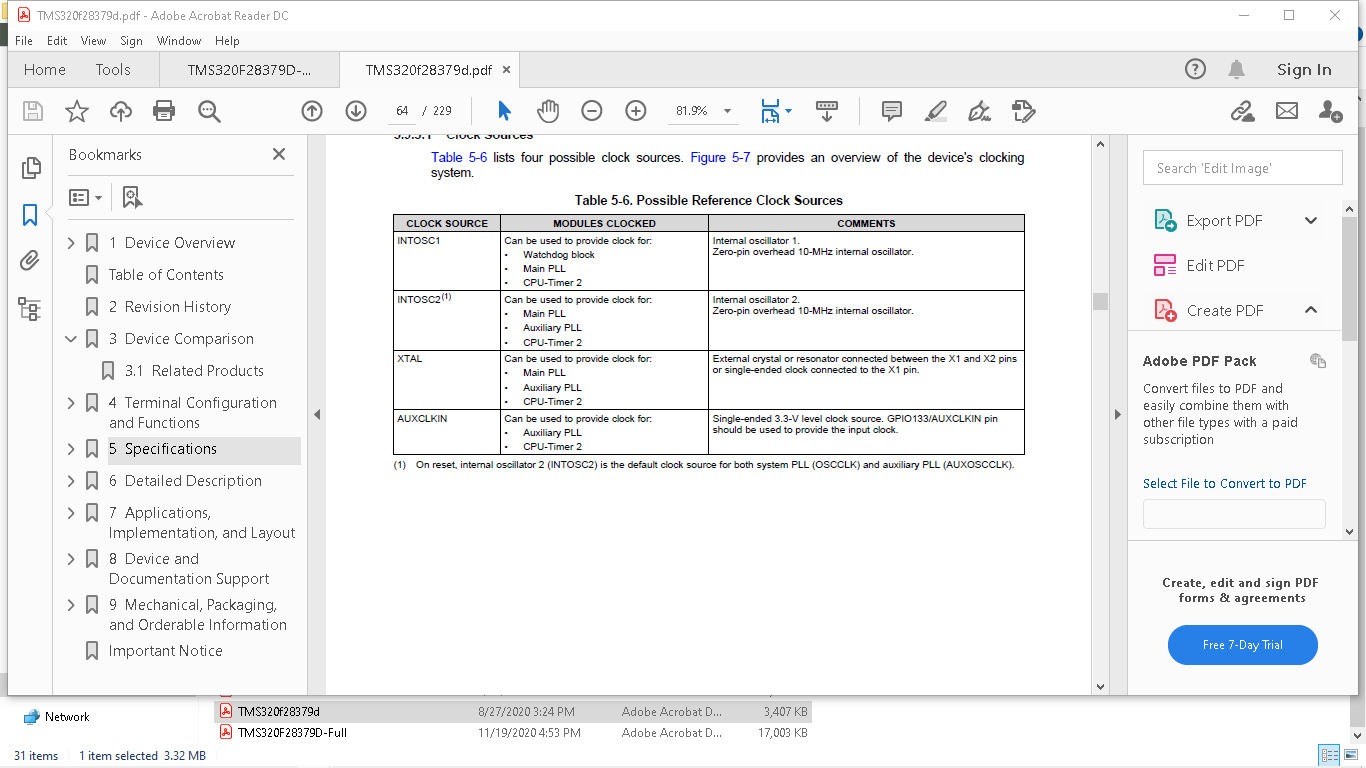Click Select File to Convert to PDF
Viewport: 1366px width, 768px height.
[1225, 483]
